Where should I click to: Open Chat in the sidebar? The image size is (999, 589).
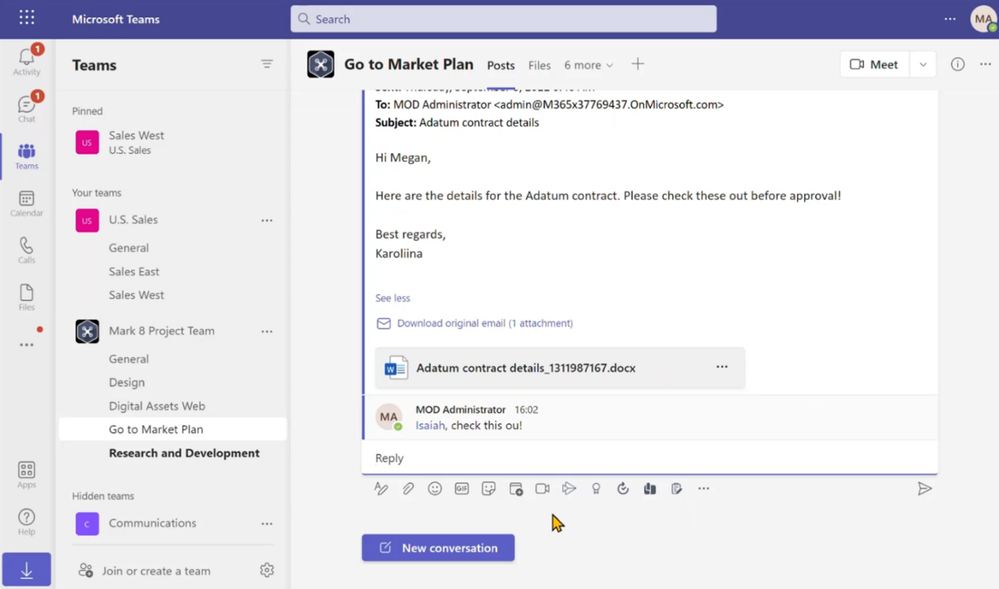(x=26, y=108)
